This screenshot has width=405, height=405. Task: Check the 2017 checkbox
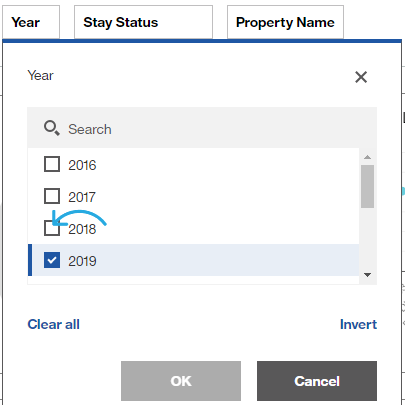[x=52, y=196]
